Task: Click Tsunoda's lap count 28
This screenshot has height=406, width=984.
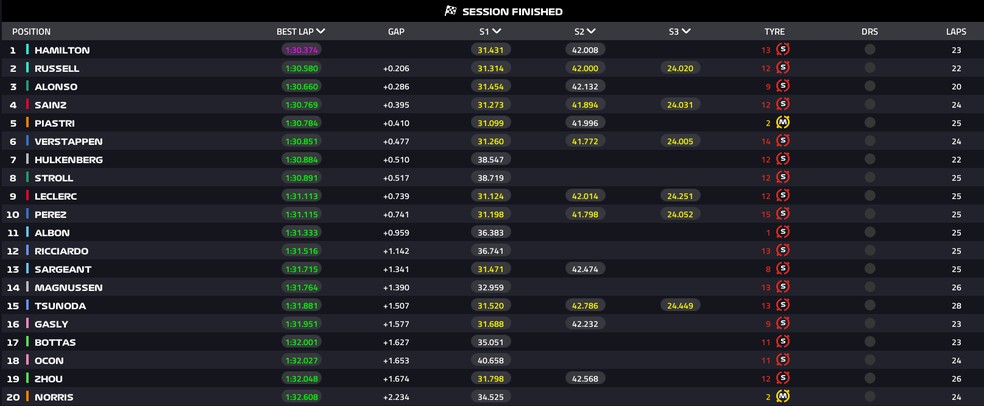Action: pyautogui.click(x=956, y=306)
